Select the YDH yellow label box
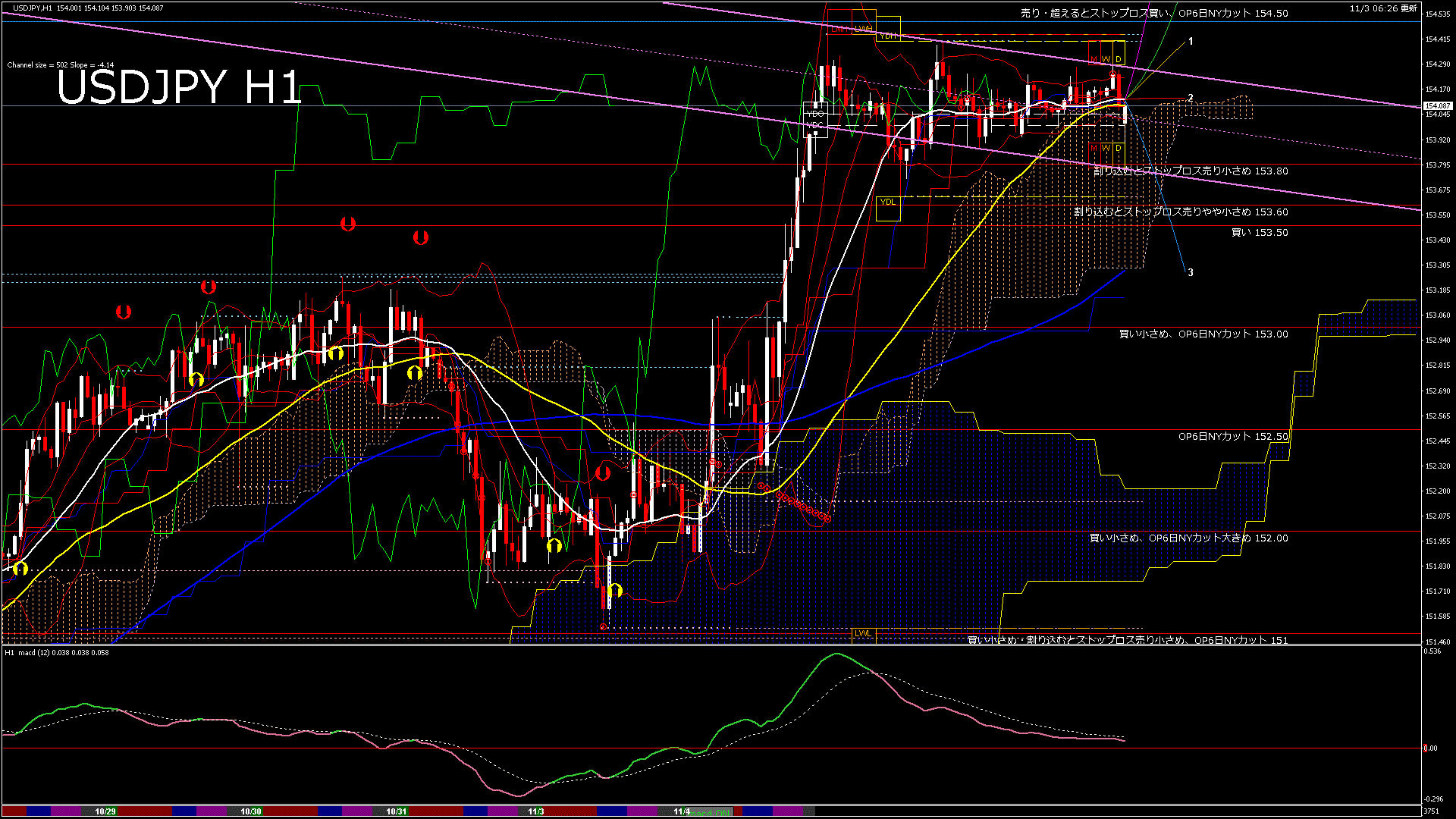Screen dimensions: 1456x819 tap(886, 36)
